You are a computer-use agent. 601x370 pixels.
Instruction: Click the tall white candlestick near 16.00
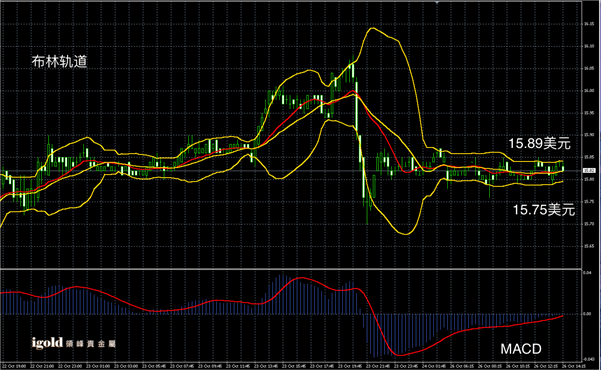[x=357, y=107]
